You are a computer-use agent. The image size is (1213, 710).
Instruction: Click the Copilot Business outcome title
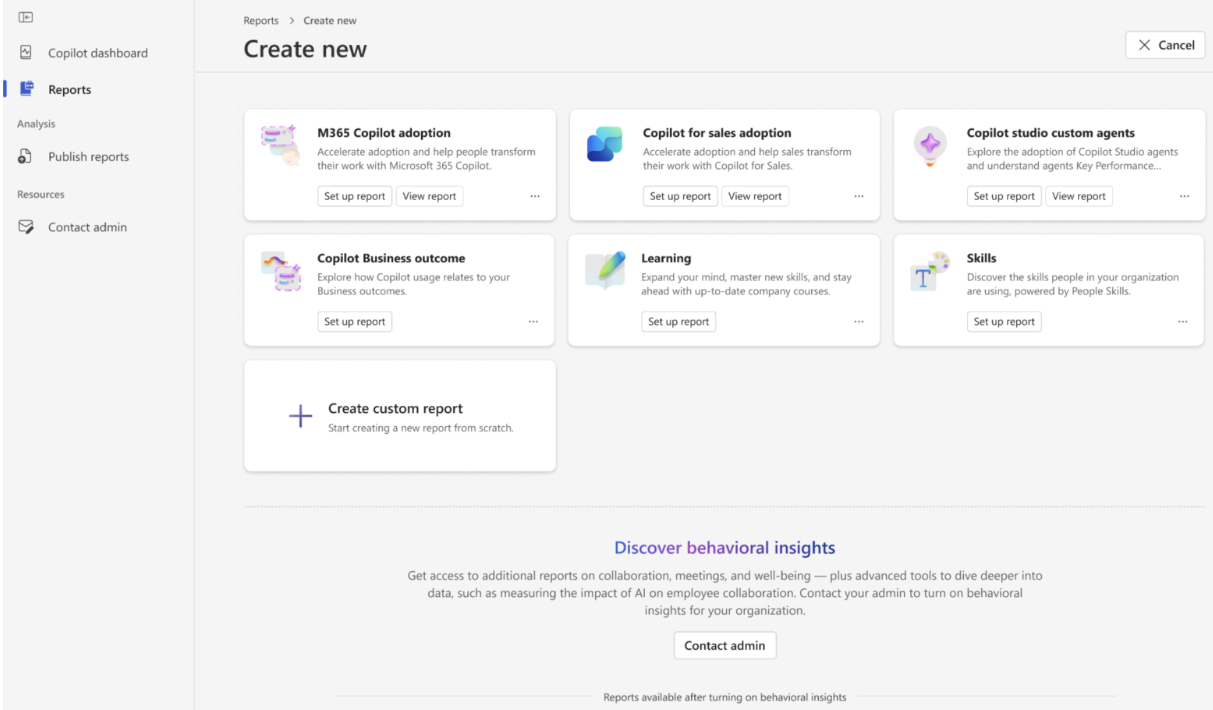391,258
